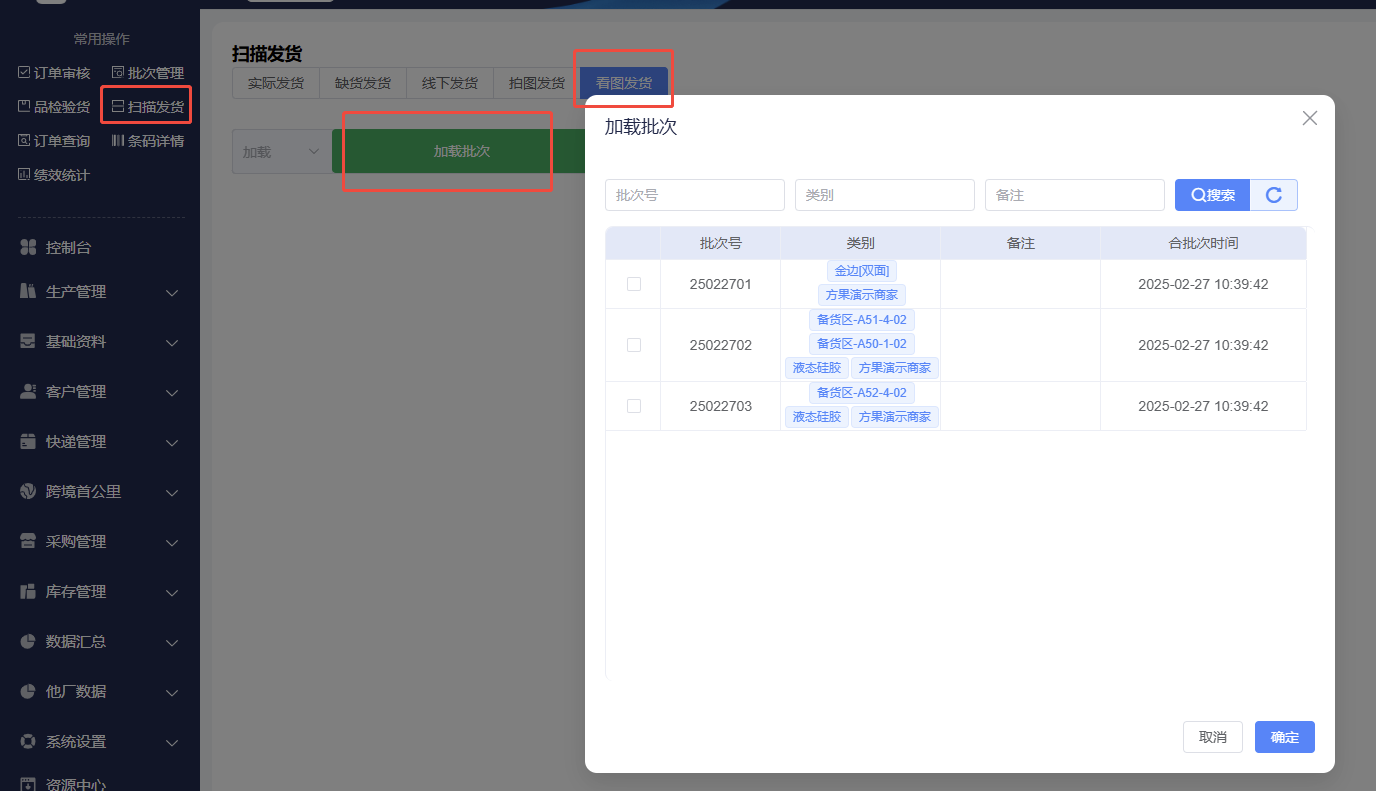Screen dimensions: 1376x791
Task: Click the 金边[双面] category tag
Action: [861, 271]
